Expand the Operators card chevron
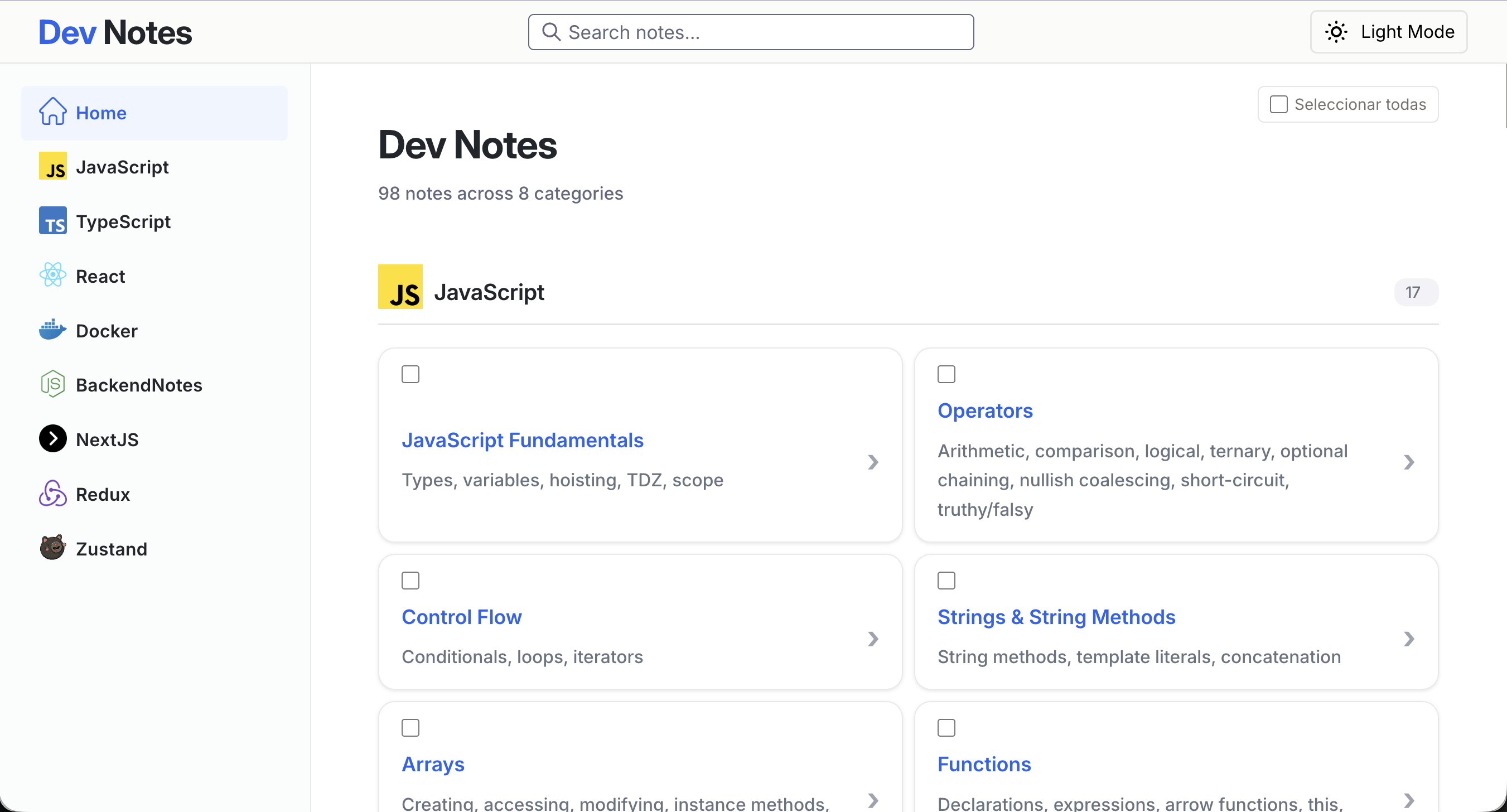1507x812 pixels. pyautogui.click(x=1409, y=462)
